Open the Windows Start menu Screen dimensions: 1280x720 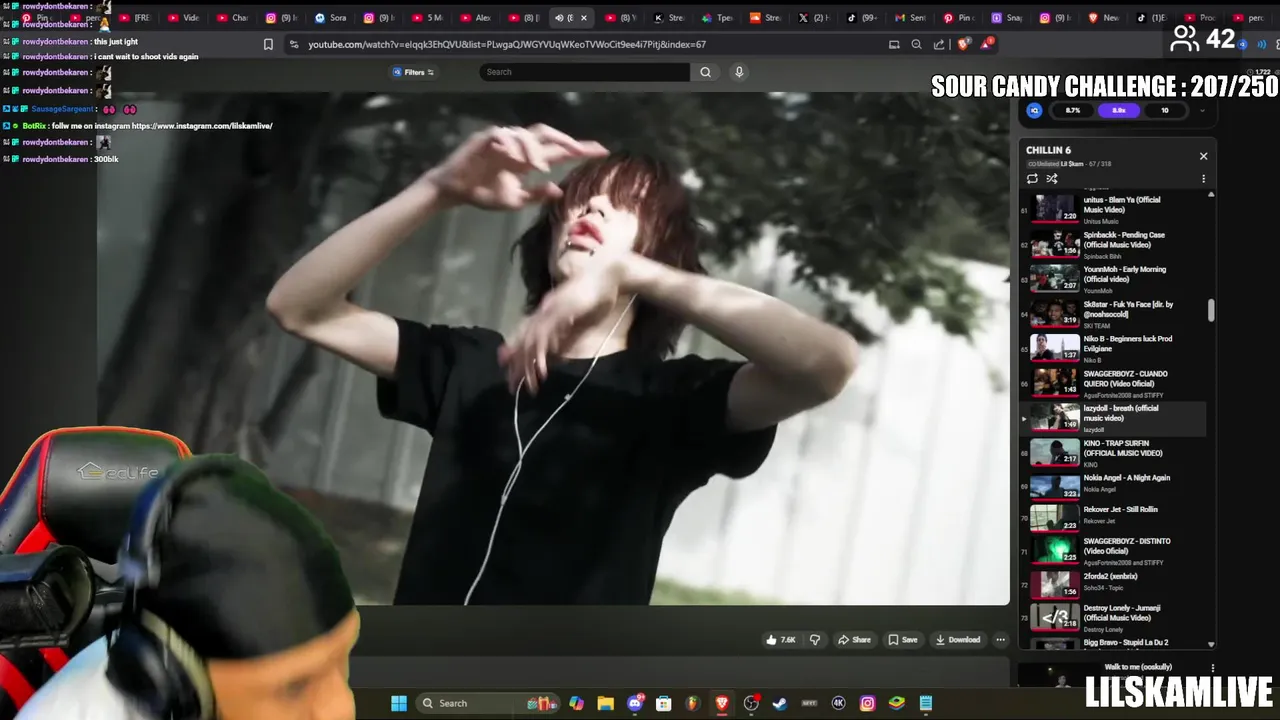(399, 703)
